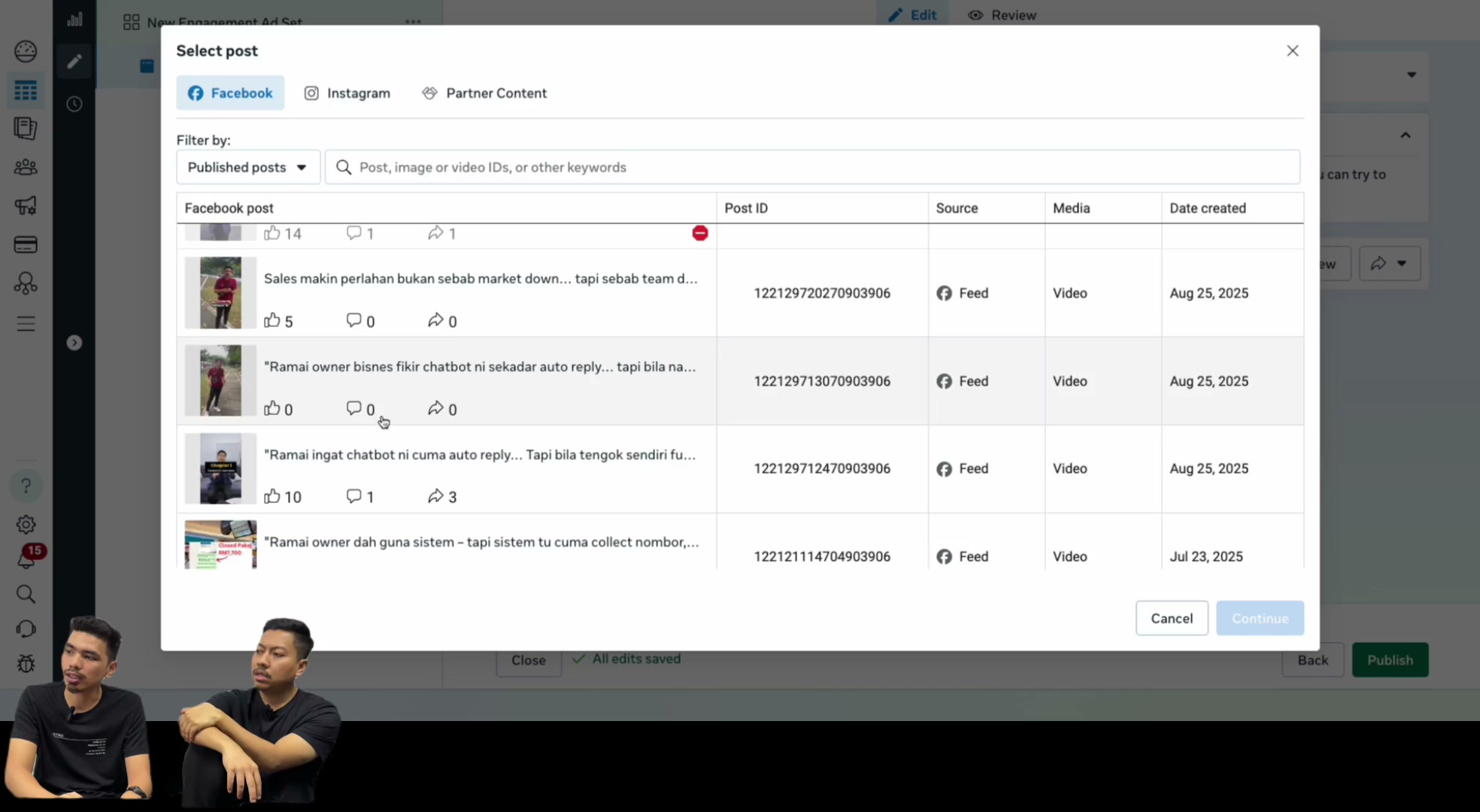This screenshot has width=1480, height=812.
Task: Open the Published posts filter dropdown
Action: 248,167
